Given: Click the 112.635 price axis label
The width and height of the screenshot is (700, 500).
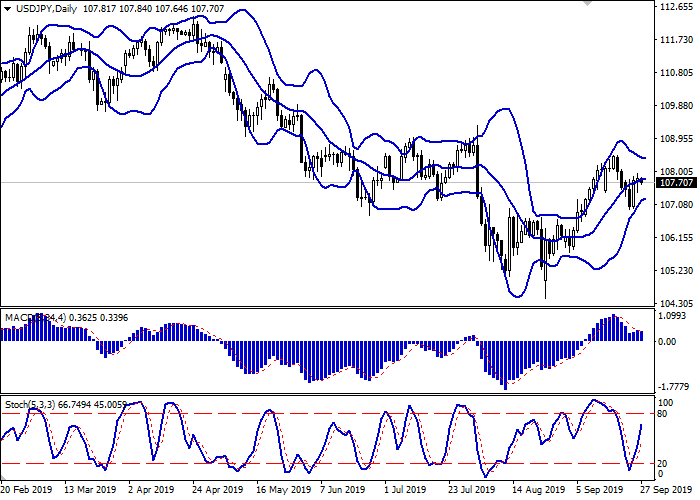Looking at the screenshot, I should tap(676, 7).
